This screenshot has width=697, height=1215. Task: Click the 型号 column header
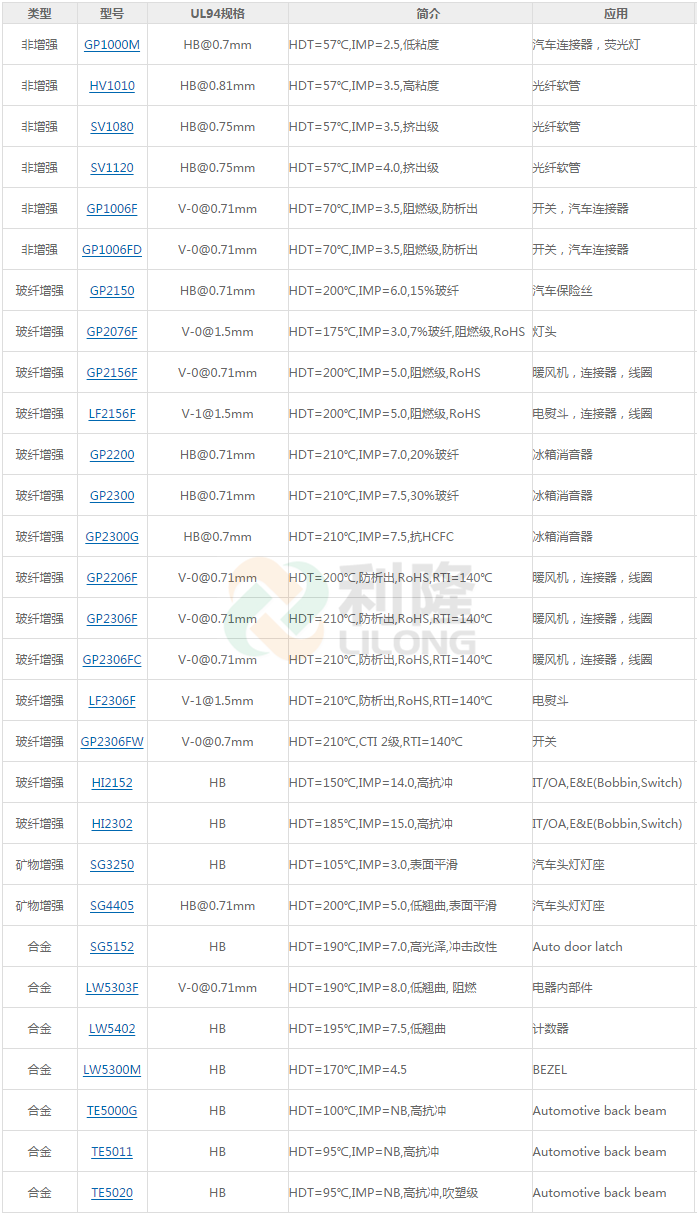click(112, 14)
